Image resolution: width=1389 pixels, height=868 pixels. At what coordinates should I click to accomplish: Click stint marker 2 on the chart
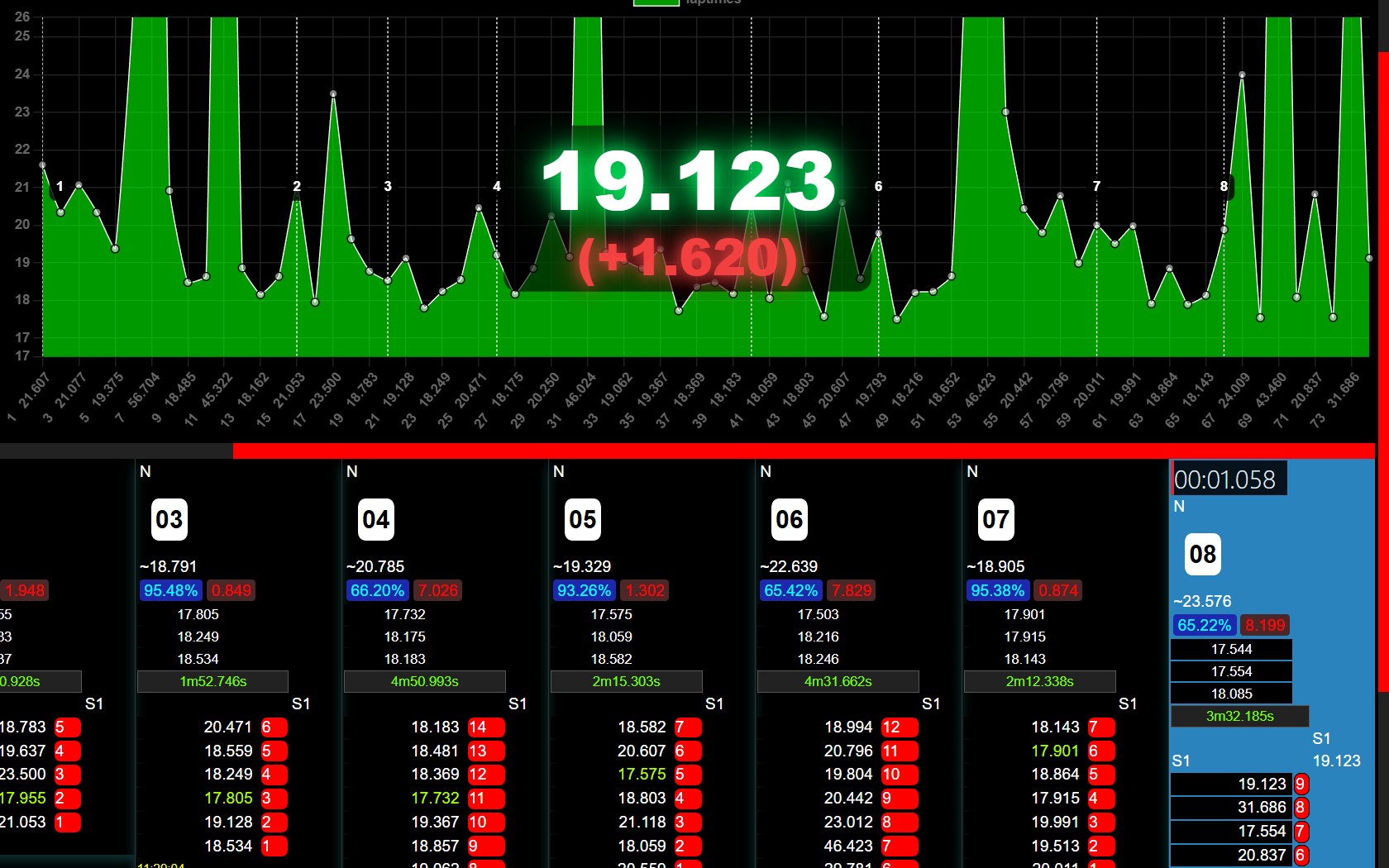click(x=297, y=187)
